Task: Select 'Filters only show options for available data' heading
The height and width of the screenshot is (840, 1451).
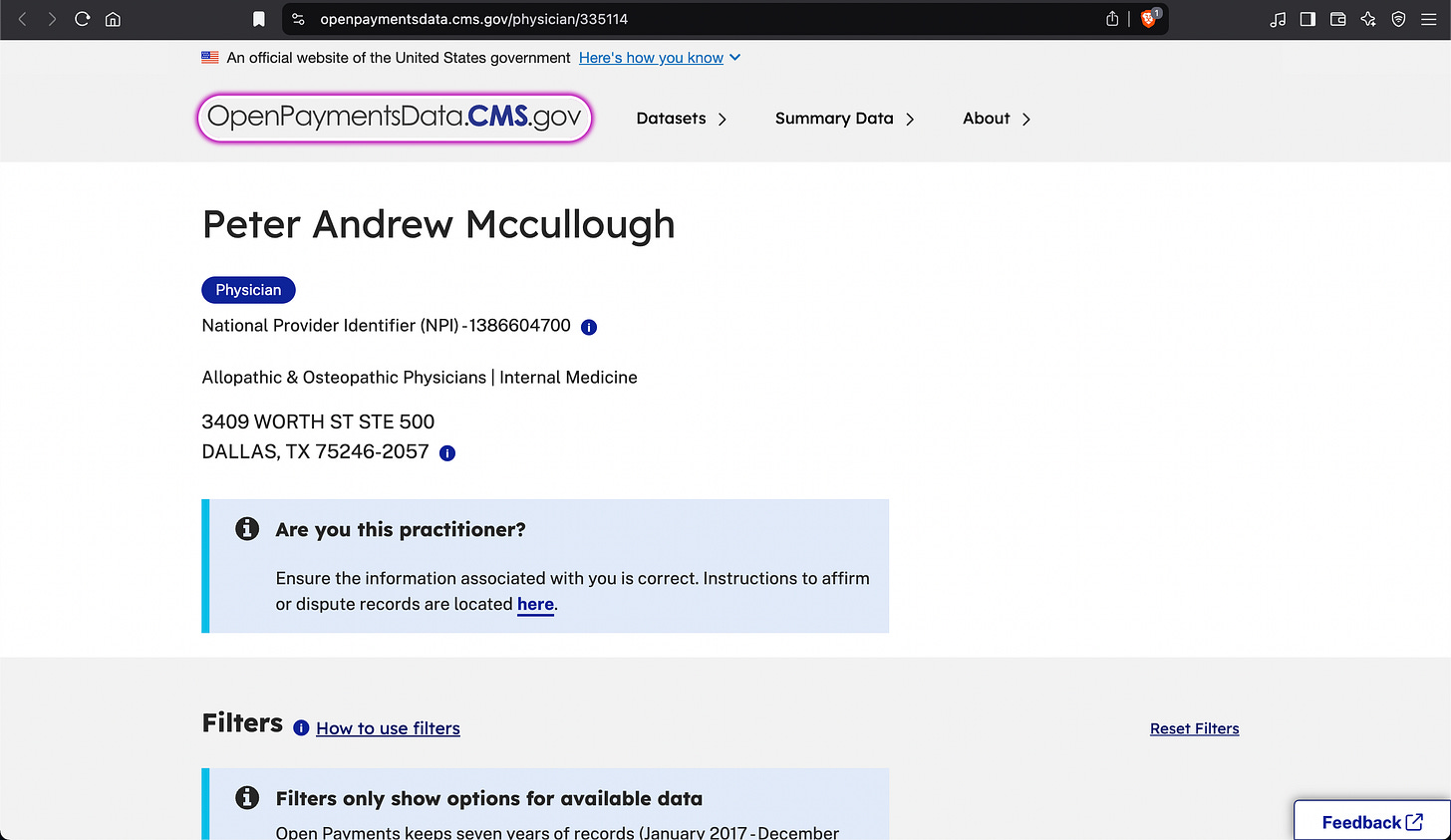Action: click(489, 798)
